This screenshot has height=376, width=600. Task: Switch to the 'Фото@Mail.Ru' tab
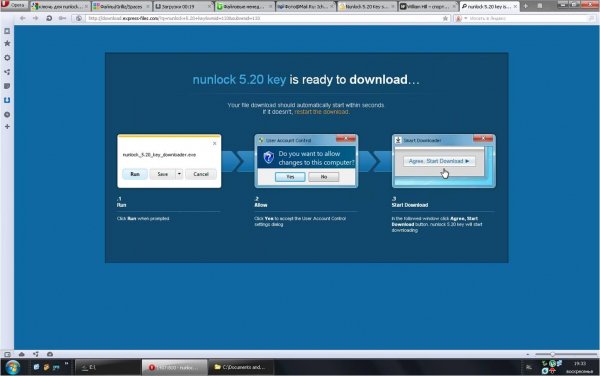pos(305,7)
